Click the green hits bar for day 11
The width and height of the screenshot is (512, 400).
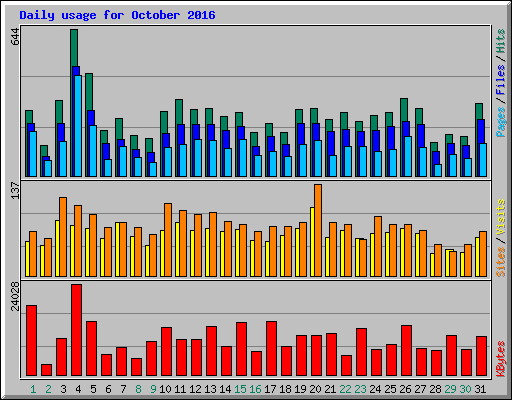(179, 112)
